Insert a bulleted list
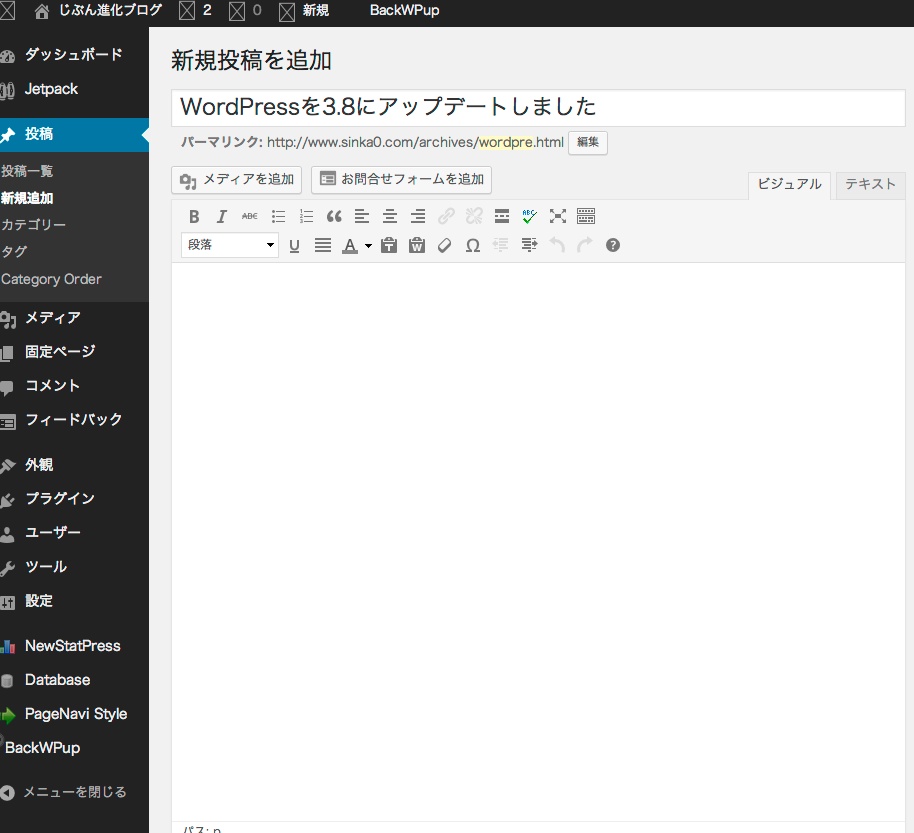This screenshot has width=914, height=833. coord(278,217)
